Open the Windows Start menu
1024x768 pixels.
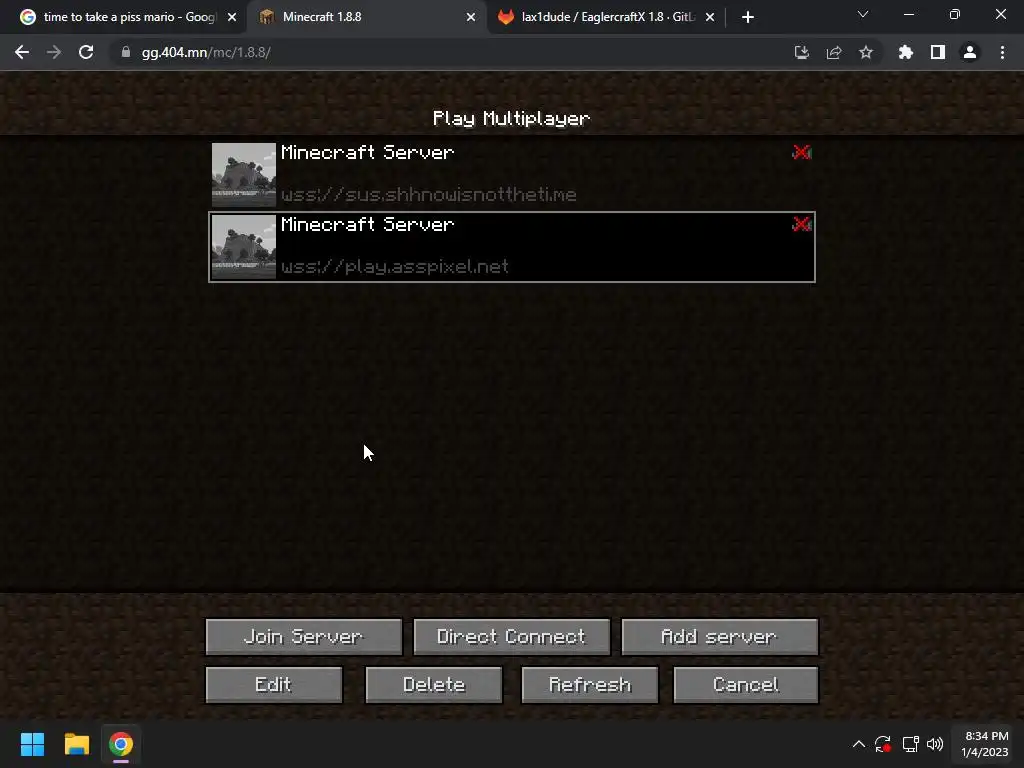coord(32,744)
